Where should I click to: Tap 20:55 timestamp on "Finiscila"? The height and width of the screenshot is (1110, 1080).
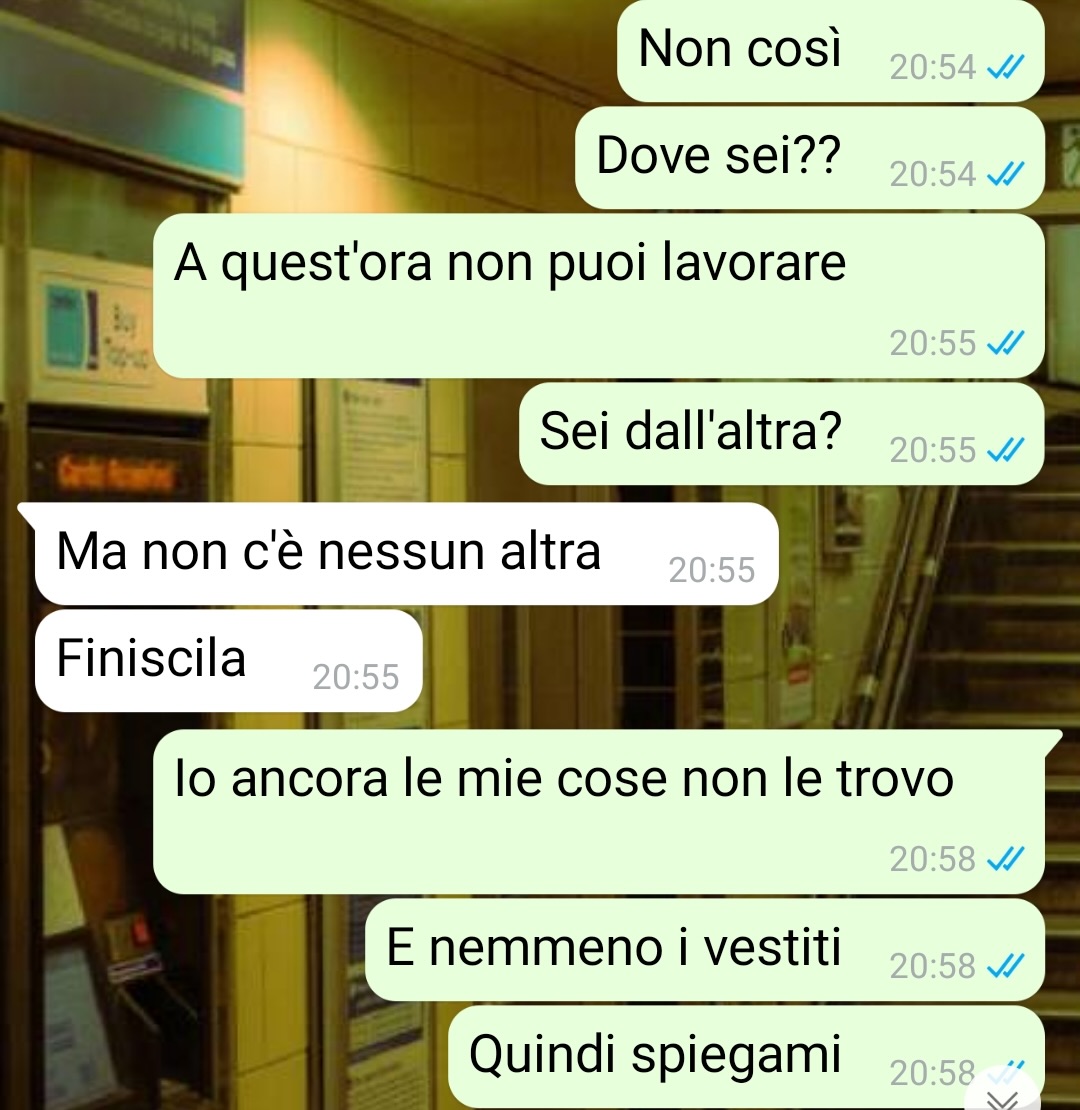[x=356, y=677]
